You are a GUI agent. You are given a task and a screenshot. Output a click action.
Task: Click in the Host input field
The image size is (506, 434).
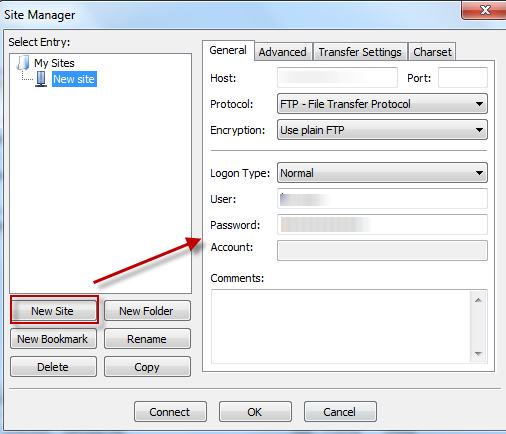[337, 77]
